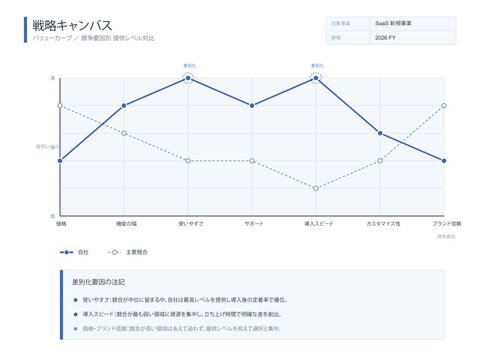Click the blue bullet of the 使いやすさ note

(76, 300)
